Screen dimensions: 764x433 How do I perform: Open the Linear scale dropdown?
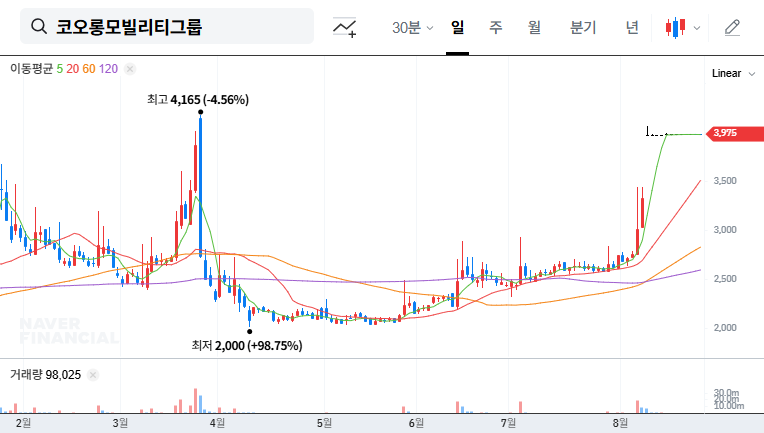click(733, 74)
